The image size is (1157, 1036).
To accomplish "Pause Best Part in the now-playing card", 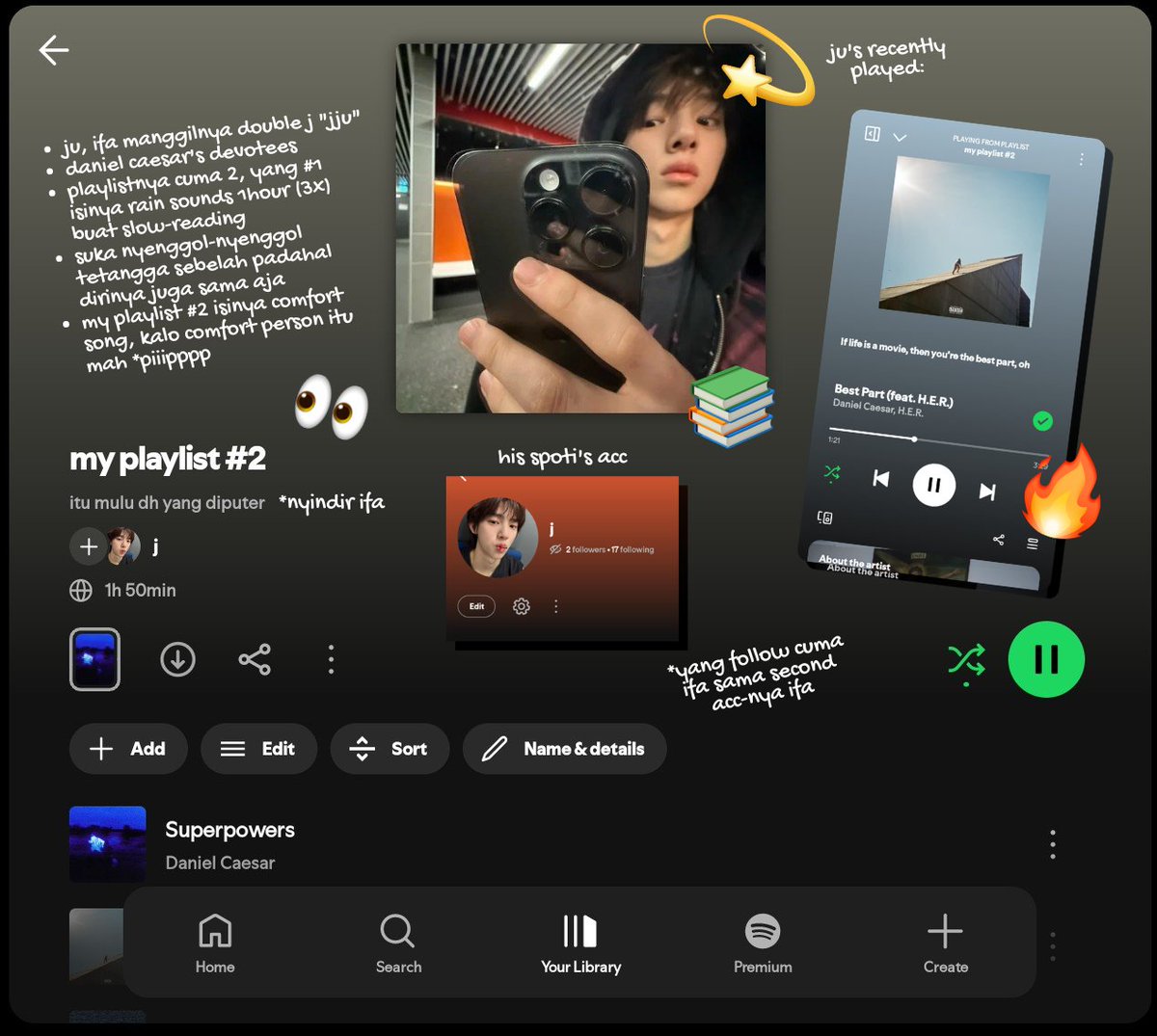I will (x=933, y=485).
